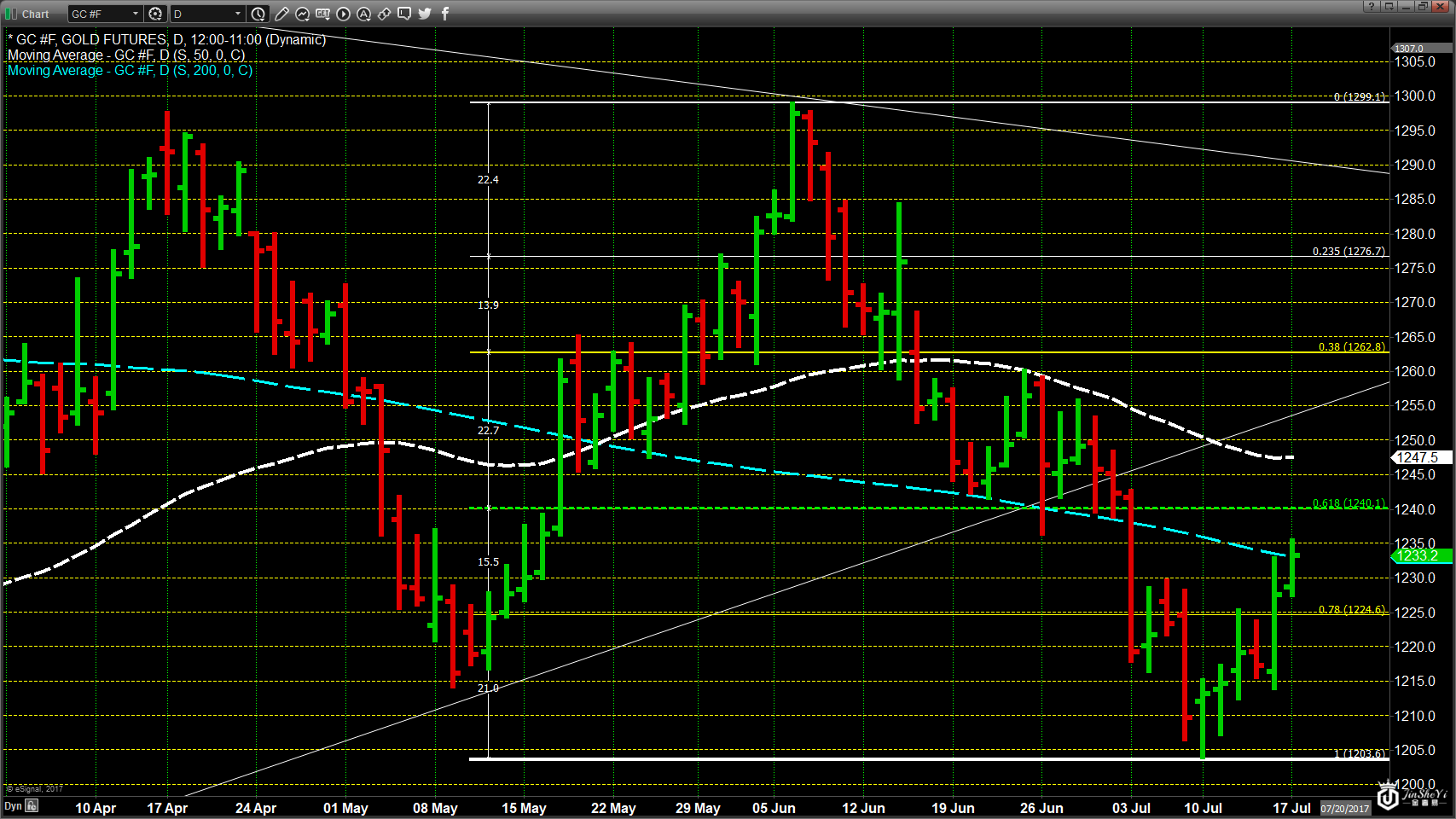This screenshot has width=1456, height=819.
Task: Expand the D interval dropdown
Action: [237, 14]
